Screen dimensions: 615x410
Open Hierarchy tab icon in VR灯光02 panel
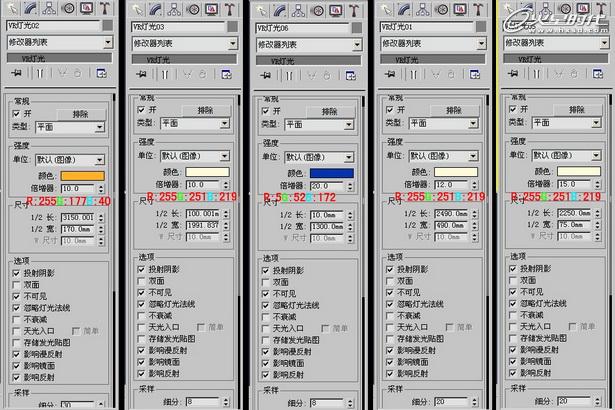point(49,8)
